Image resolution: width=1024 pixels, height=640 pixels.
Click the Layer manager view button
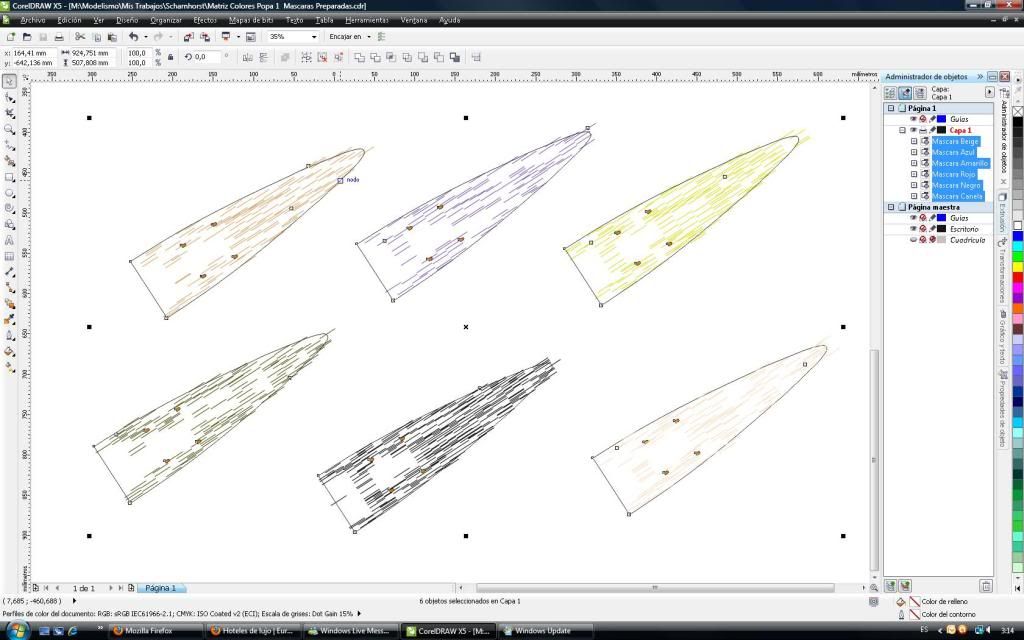(x=920, y=93)
